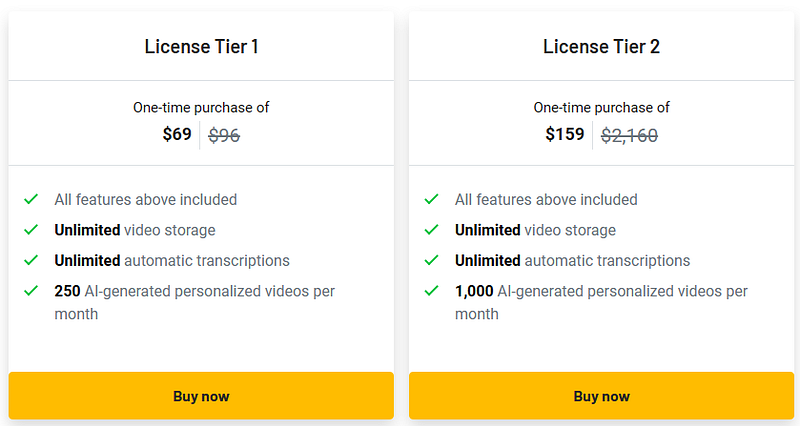Click checkmark beside Tier 2 features above included

(x=432, y=200)
